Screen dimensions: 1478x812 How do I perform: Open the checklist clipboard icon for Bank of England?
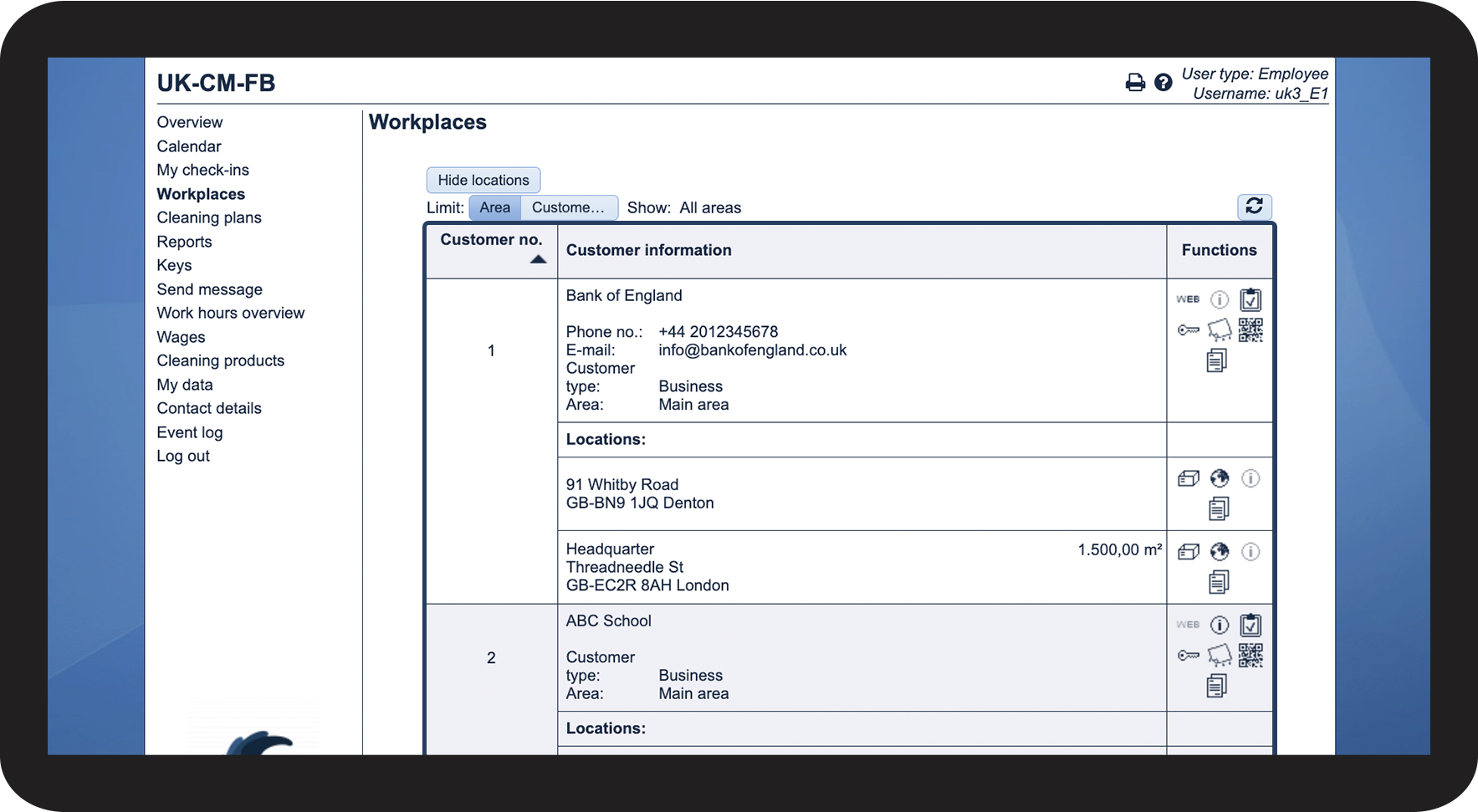click(x=1250, y=299)
